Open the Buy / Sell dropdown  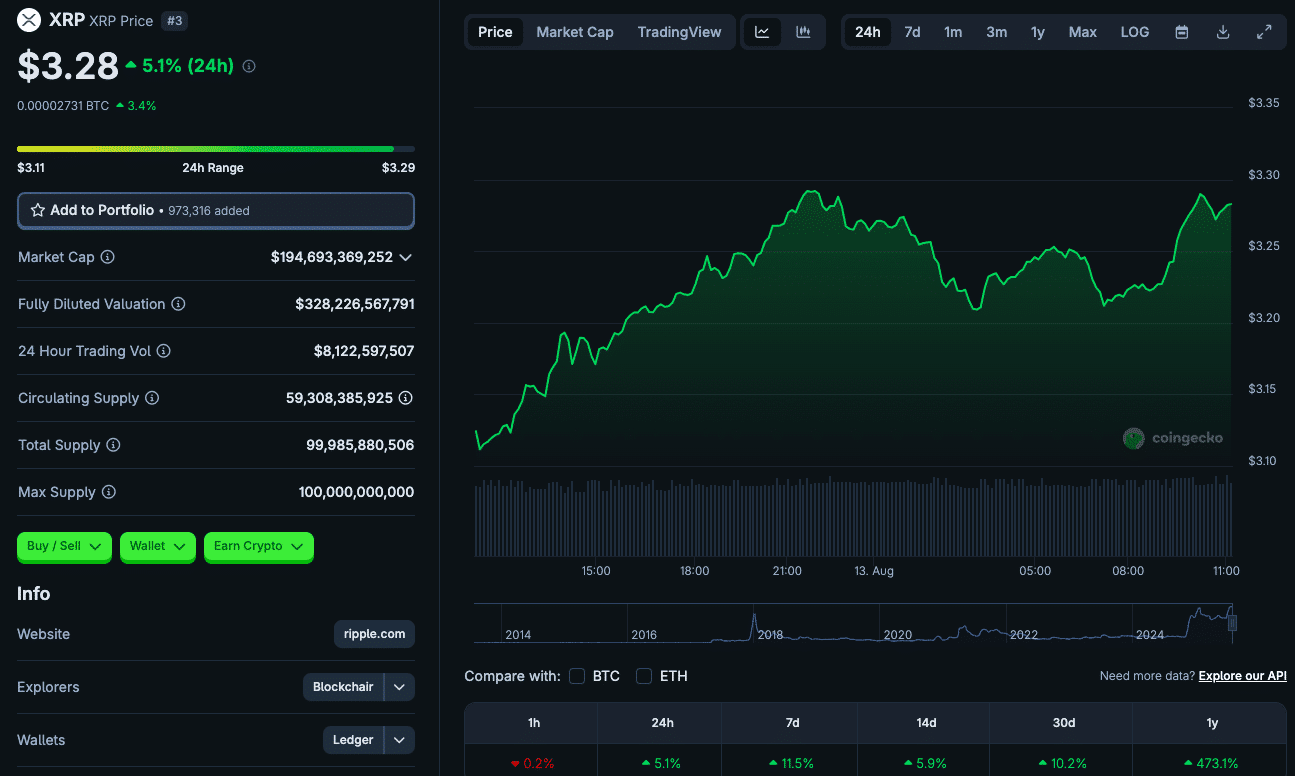pos(64,546)
